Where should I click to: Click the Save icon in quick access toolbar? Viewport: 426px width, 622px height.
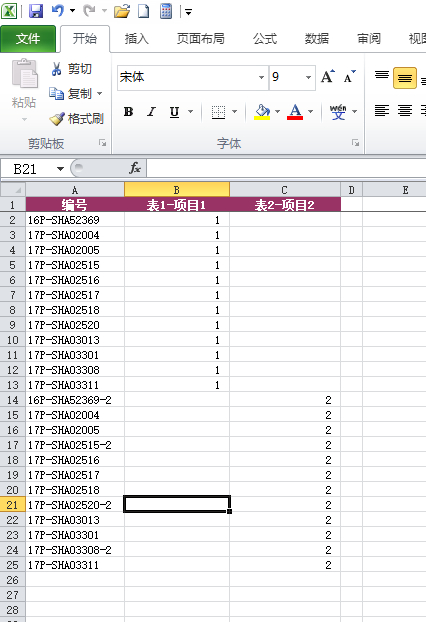pyautogui.click(x=36, y=11)
